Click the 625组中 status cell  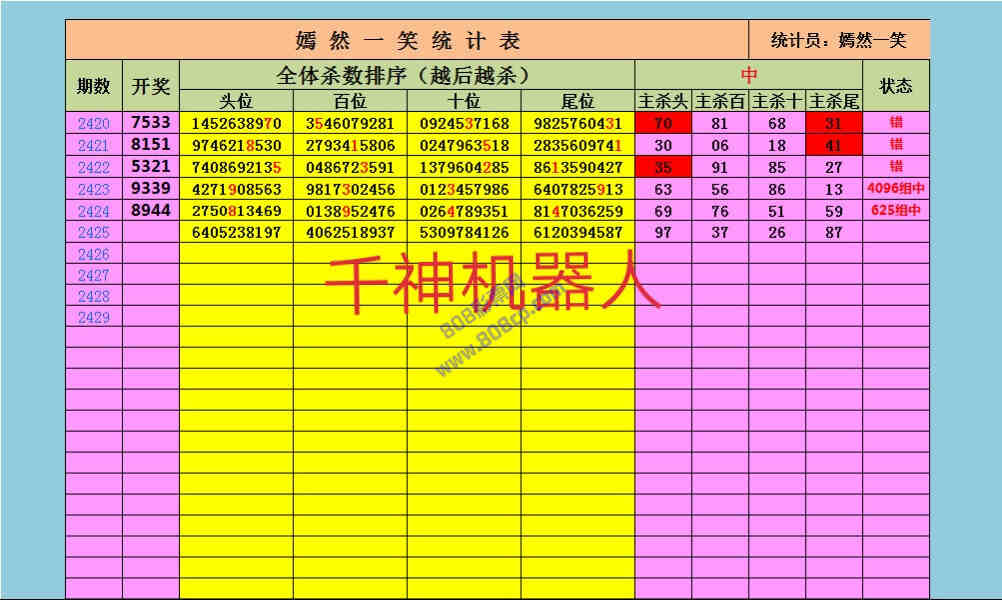(x=895, y=211)
